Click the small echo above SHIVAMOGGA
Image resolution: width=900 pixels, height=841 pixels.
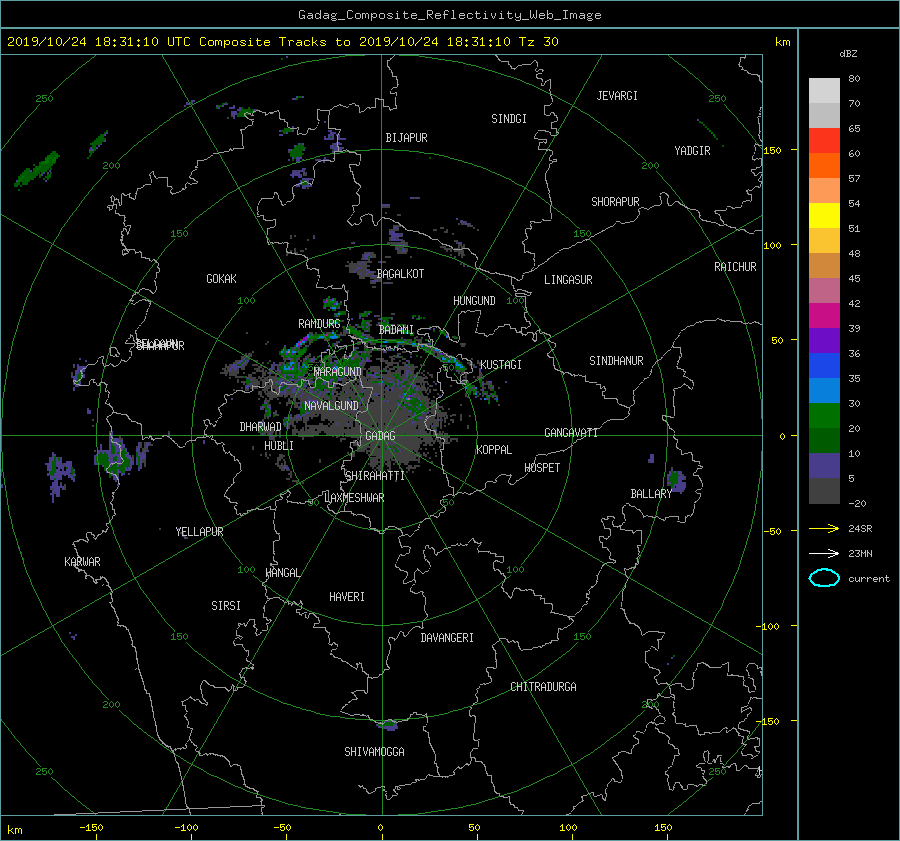pos(388,725)
